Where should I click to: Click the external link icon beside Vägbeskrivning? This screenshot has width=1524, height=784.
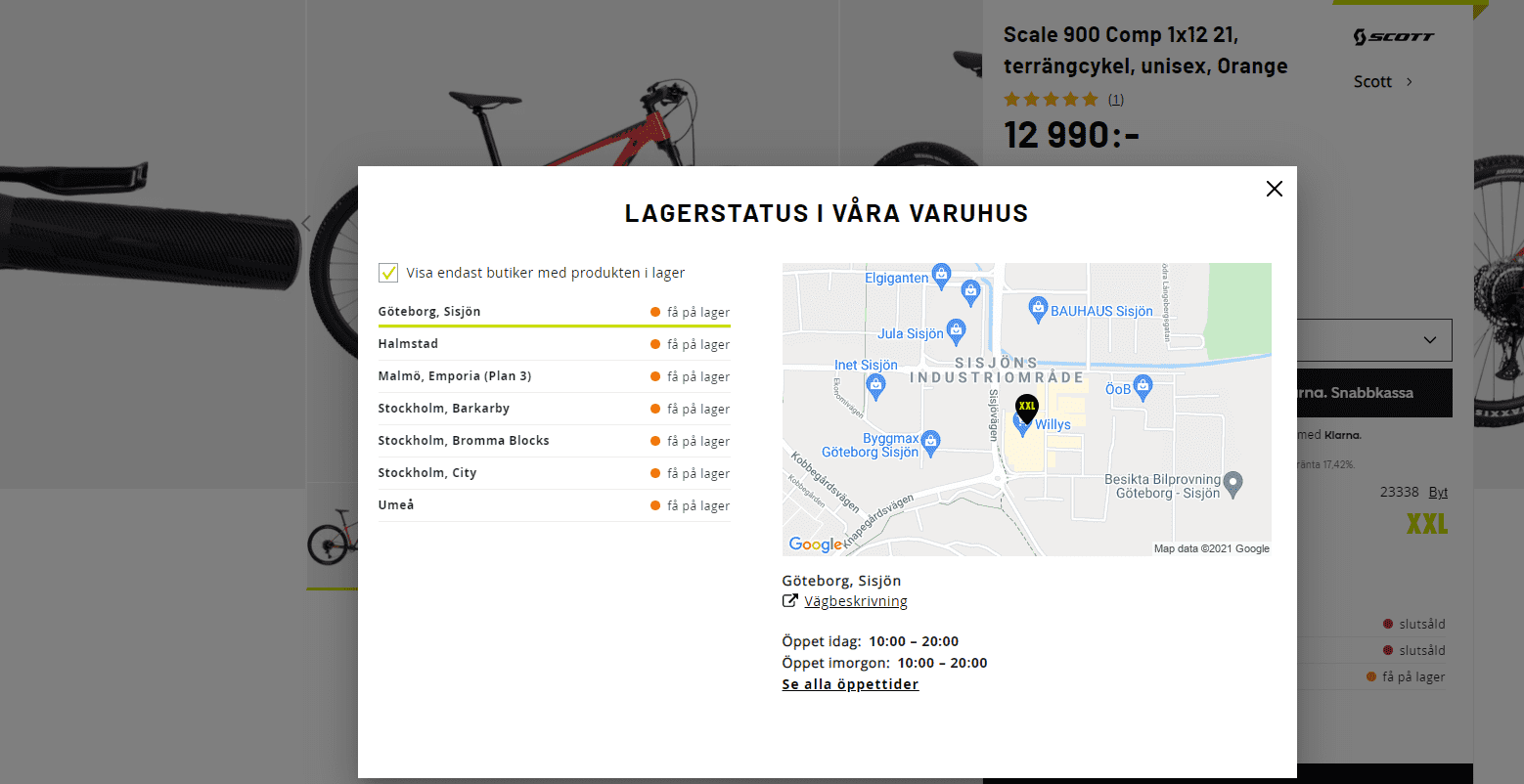pyautogui.click(x=790, y=601)
